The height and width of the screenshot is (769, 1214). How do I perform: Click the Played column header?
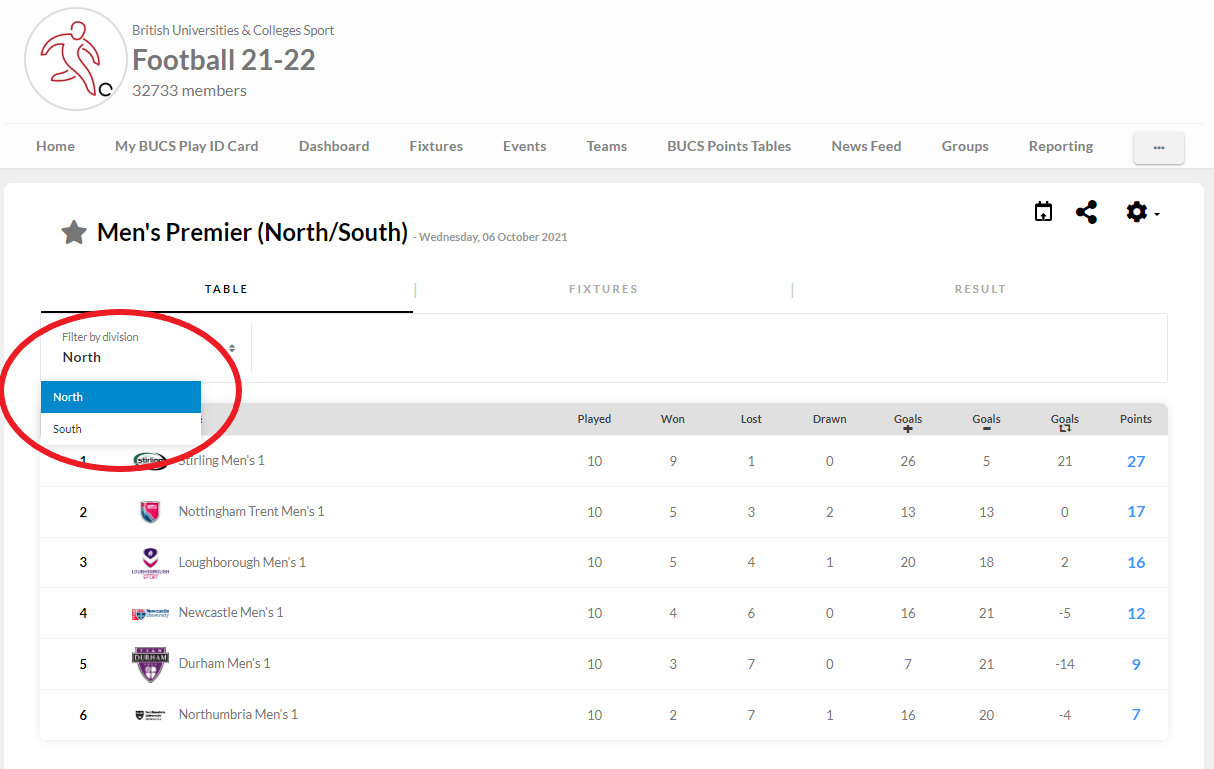tap(594, 419)
